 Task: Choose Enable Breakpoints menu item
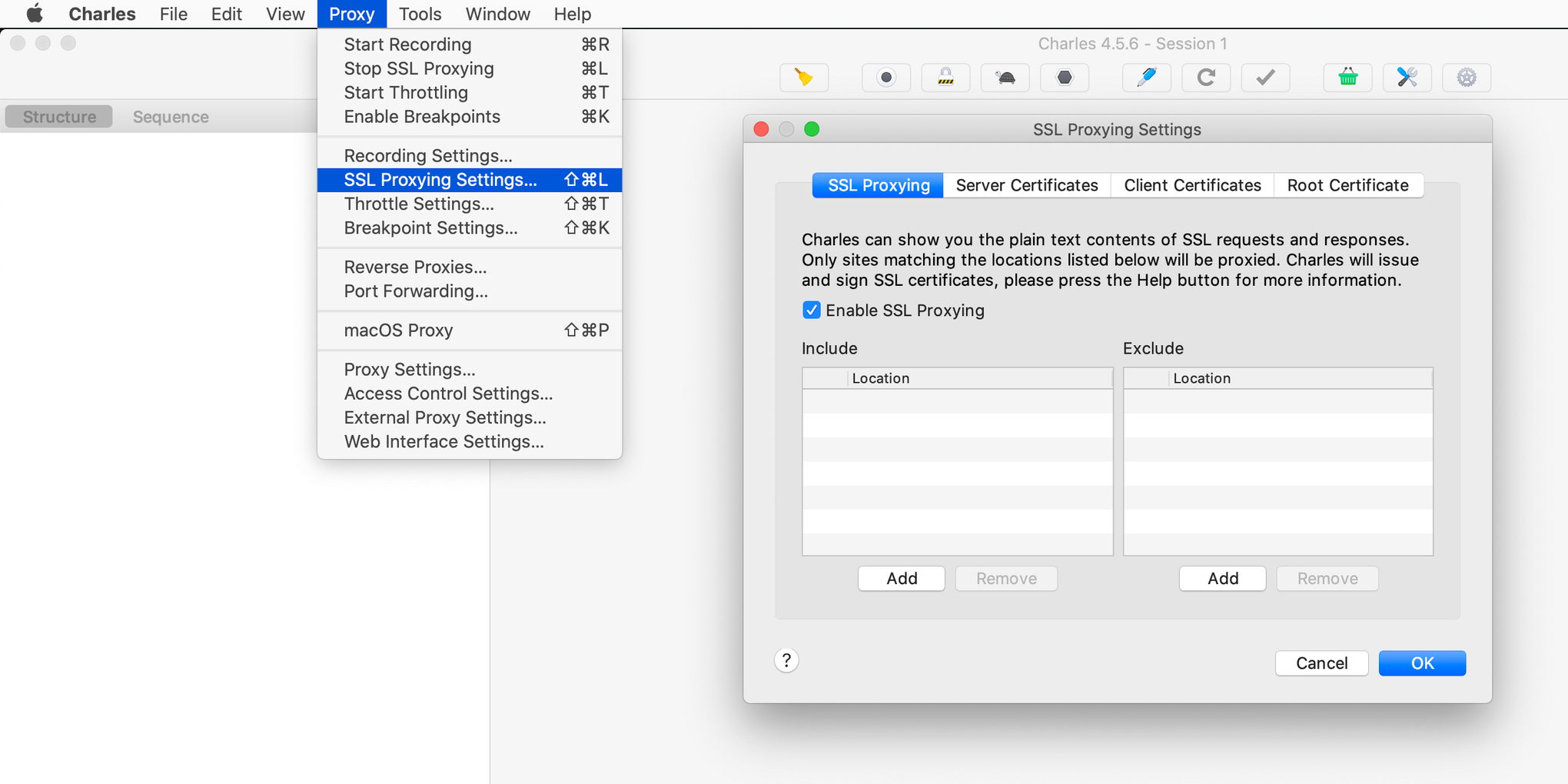(470, 117)
